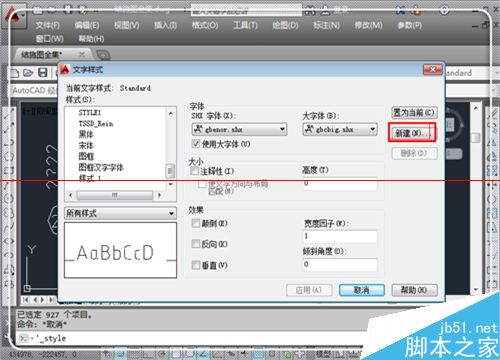This screenshot has height=360, width=500.
Task: Toggle the 颠倒 checkbox
Action: point(196,223)
